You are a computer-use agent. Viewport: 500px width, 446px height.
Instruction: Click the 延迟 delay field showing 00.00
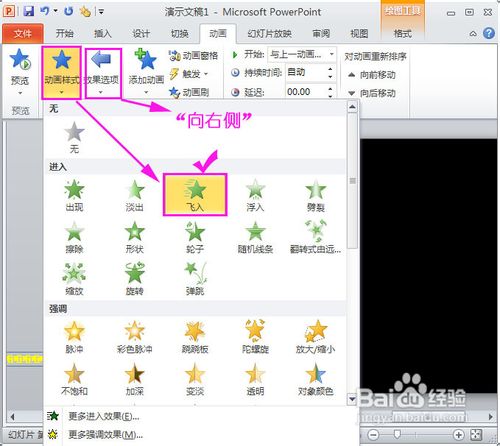(x=306, y=91)
